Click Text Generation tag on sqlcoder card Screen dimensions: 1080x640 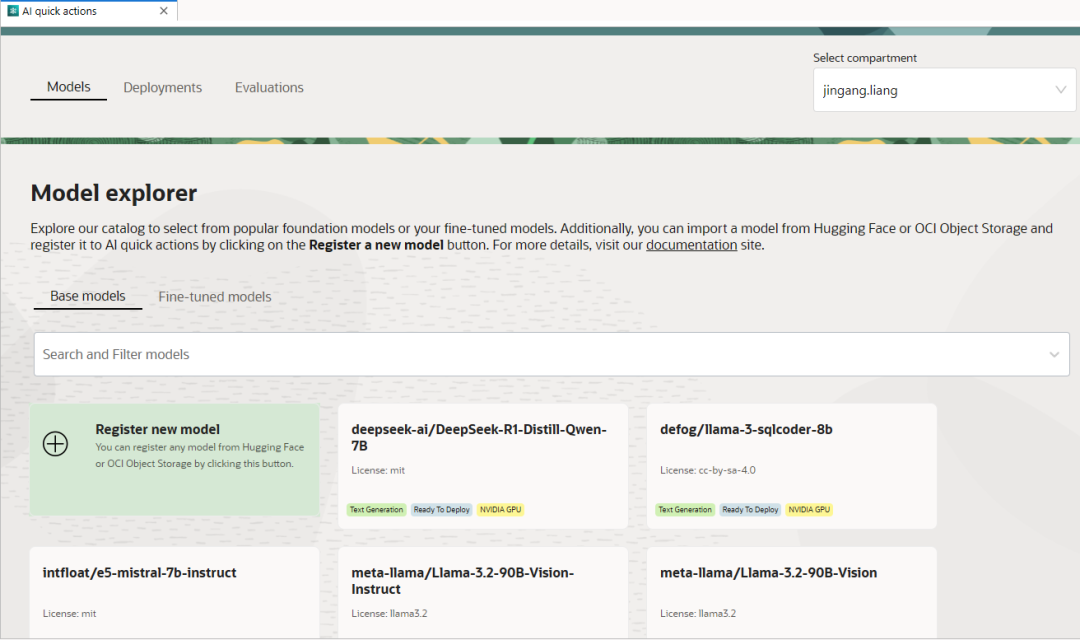pyautogui.click(x=685, y=510)
